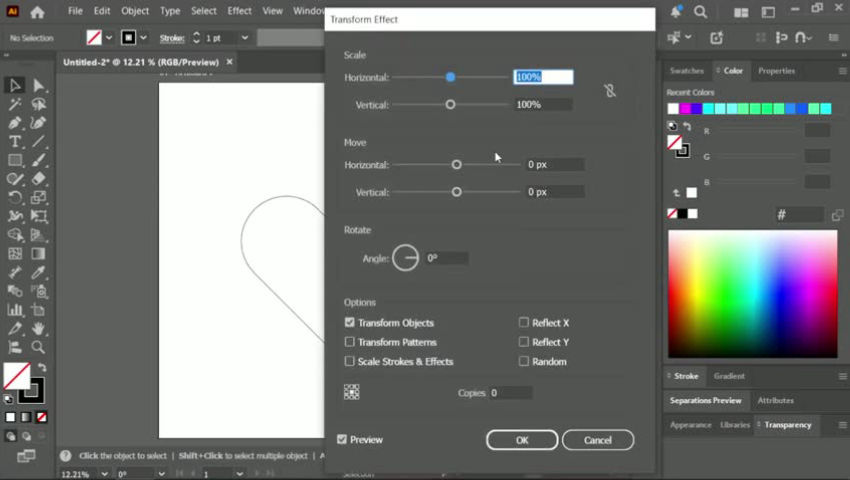Open the Edit menu

pyautogui.click(x=101, y=11)
